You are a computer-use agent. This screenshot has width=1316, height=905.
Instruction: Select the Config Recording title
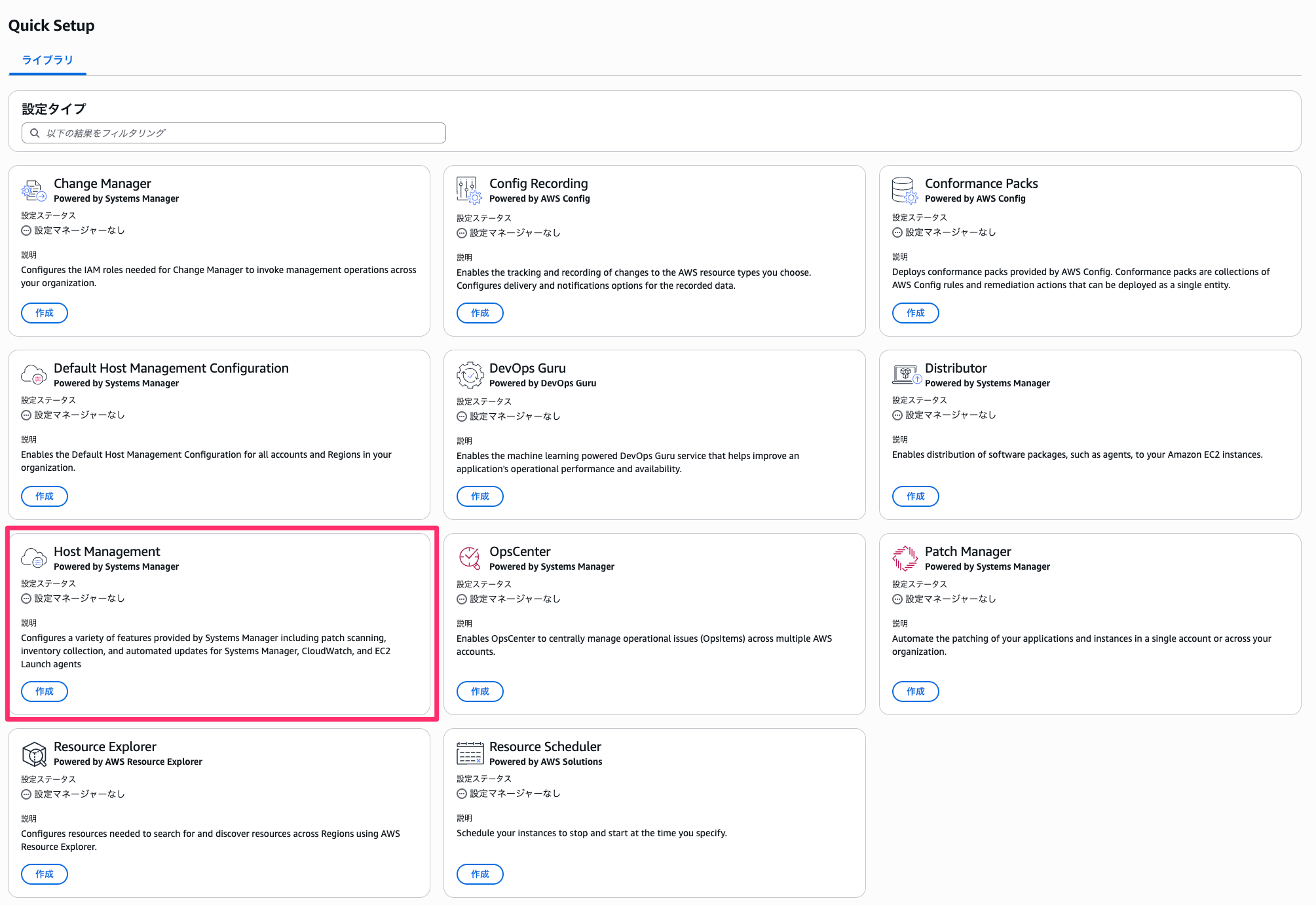[x=538, y=184]
